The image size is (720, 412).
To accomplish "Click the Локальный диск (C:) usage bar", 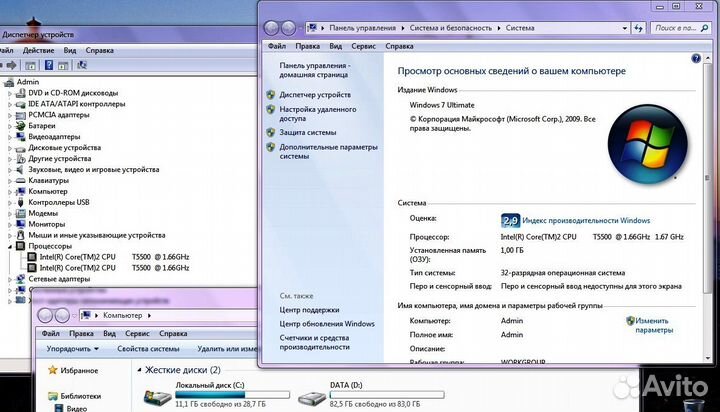I will tap(232, 395).
